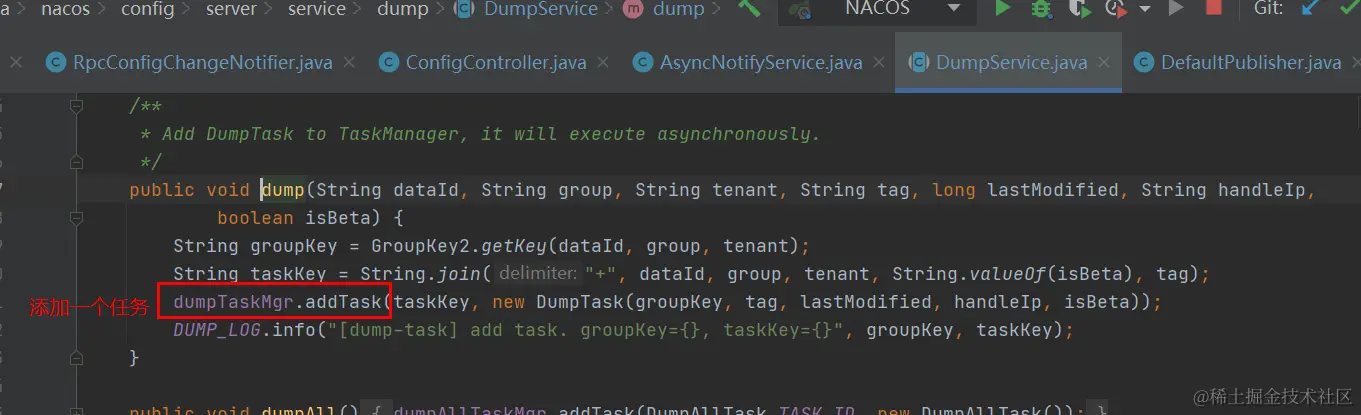Click the dumpAll method name
Image resolution: width=1361 pixels, height=415 pixels.
click(305, 409)
